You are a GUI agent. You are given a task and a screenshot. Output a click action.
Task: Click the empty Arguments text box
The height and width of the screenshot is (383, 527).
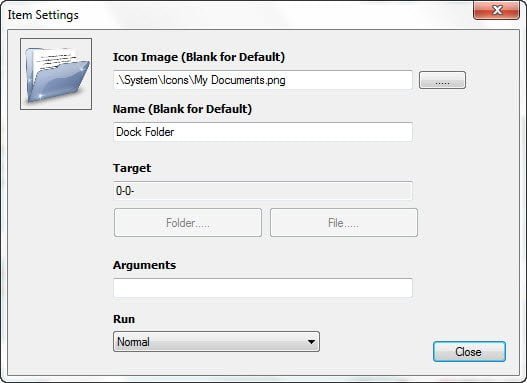click(263, 288)
